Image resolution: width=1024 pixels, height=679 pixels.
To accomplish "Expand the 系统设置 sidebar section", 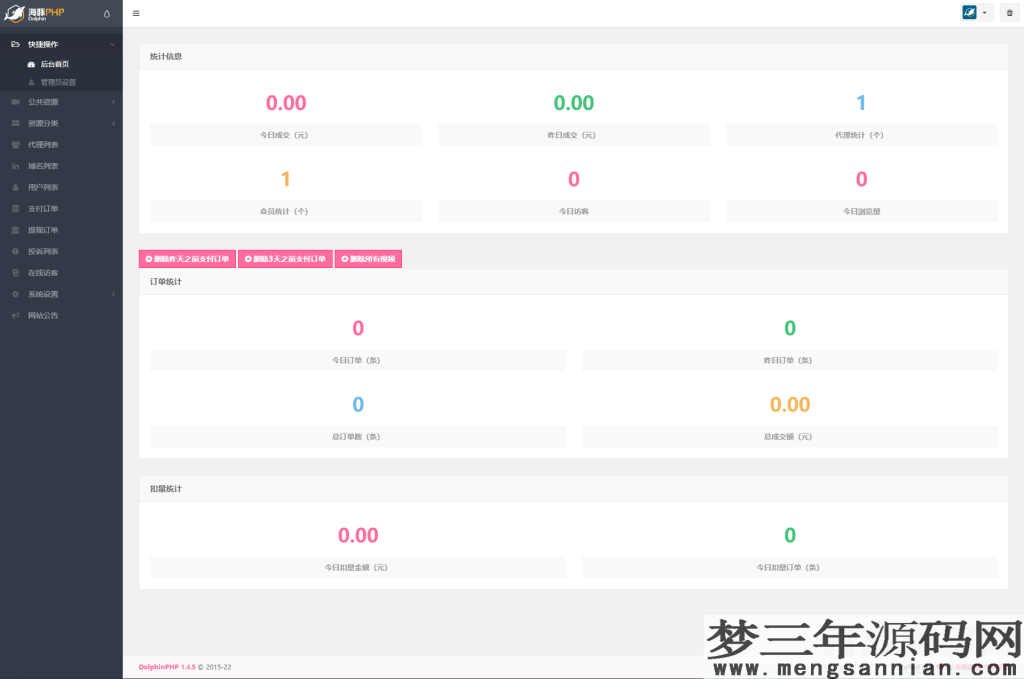I will pos(61,293).
